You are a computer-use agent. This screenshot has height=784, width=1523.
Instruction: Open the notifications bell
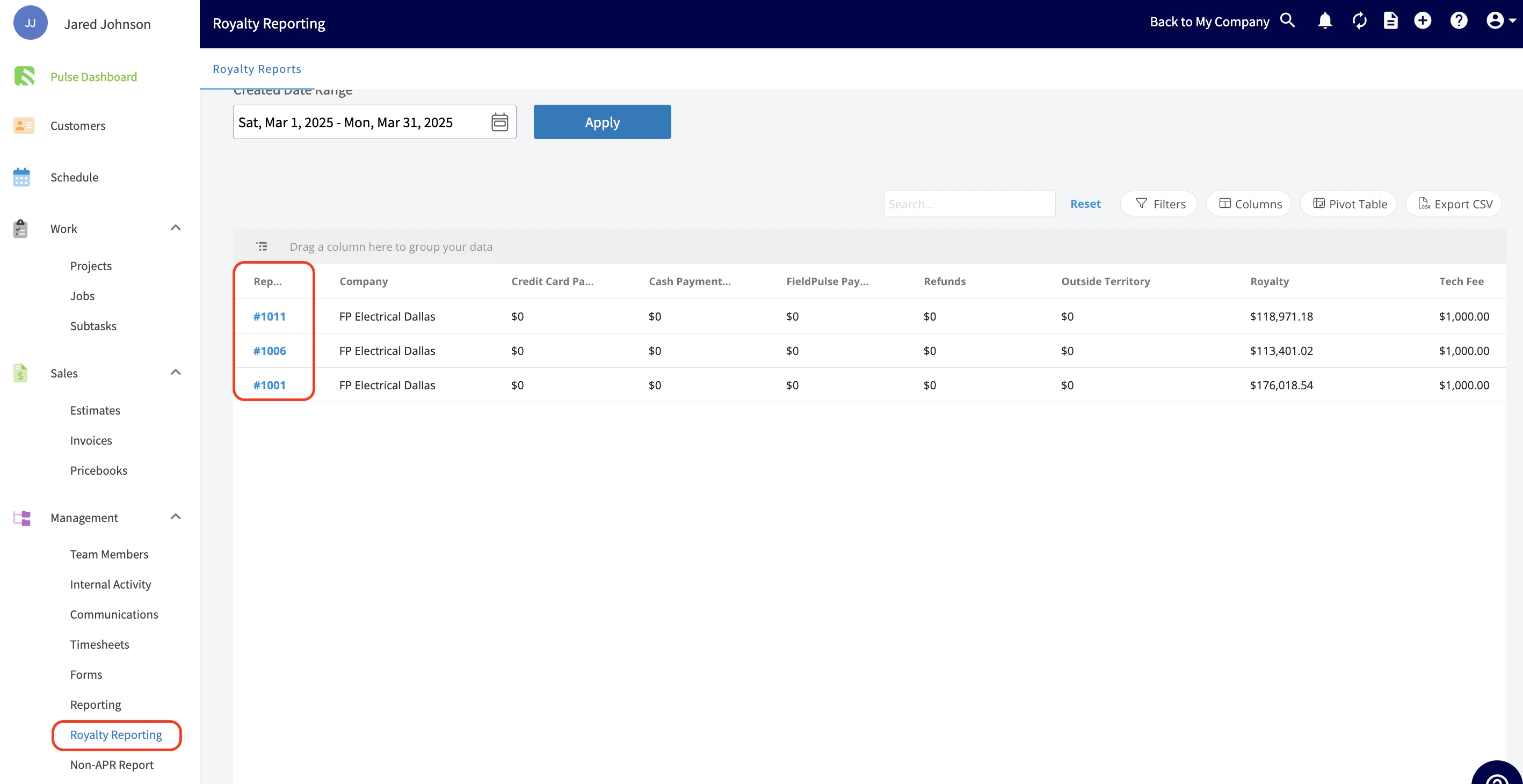click(x=1325, y=21)
